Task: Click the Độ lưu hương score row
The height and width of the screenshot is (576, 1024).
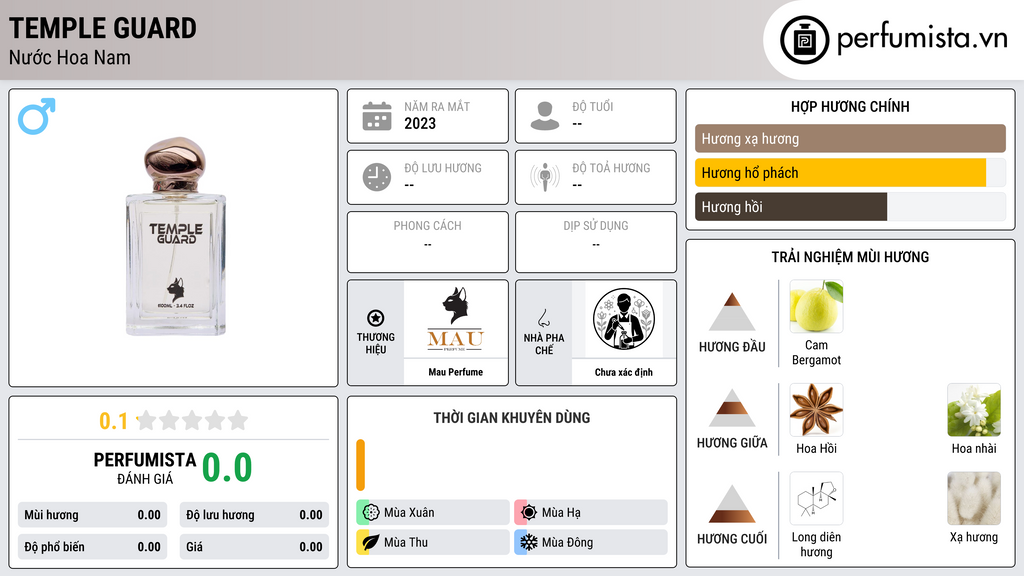Action: pyautogui.click(x=254, y=515)
